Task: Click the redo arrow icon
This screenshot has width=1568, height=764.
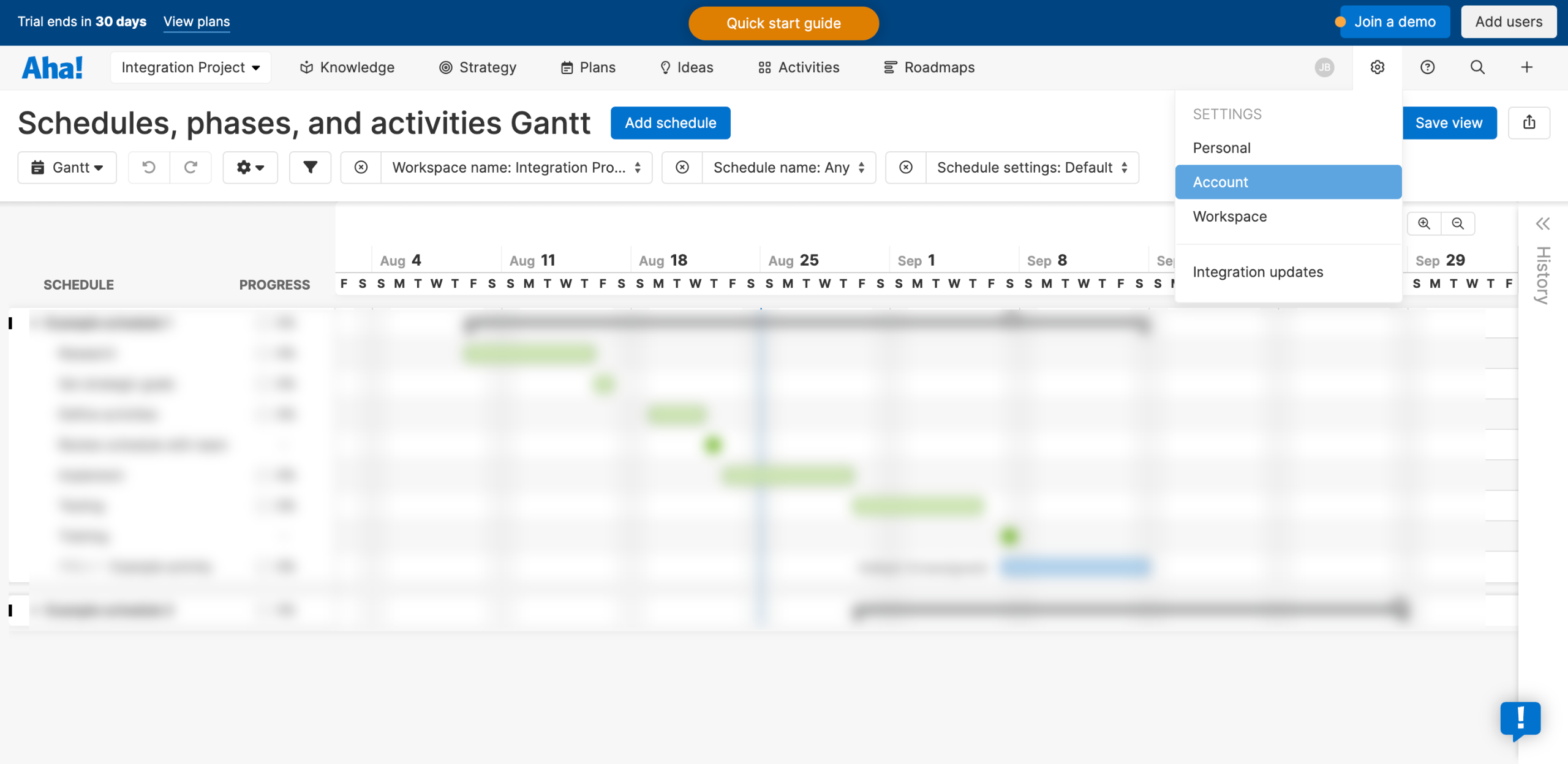Action: coord(190,167)
